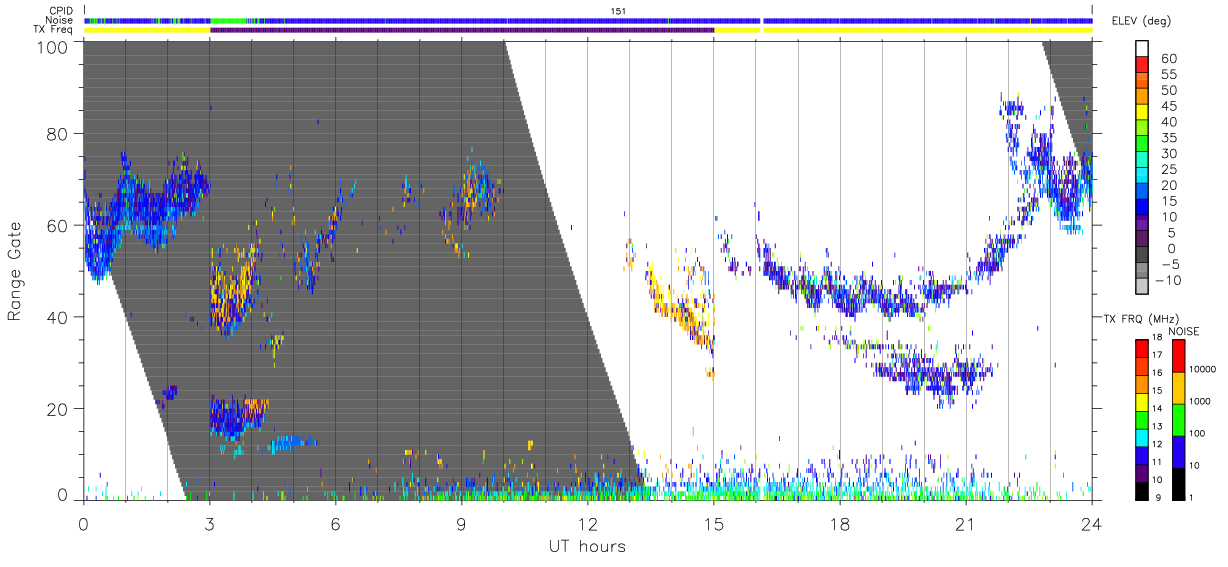Click NOISE legend label "1000"
Image resolution: width=1228 pixels, height=567 pixels.
click(1201, 401)
